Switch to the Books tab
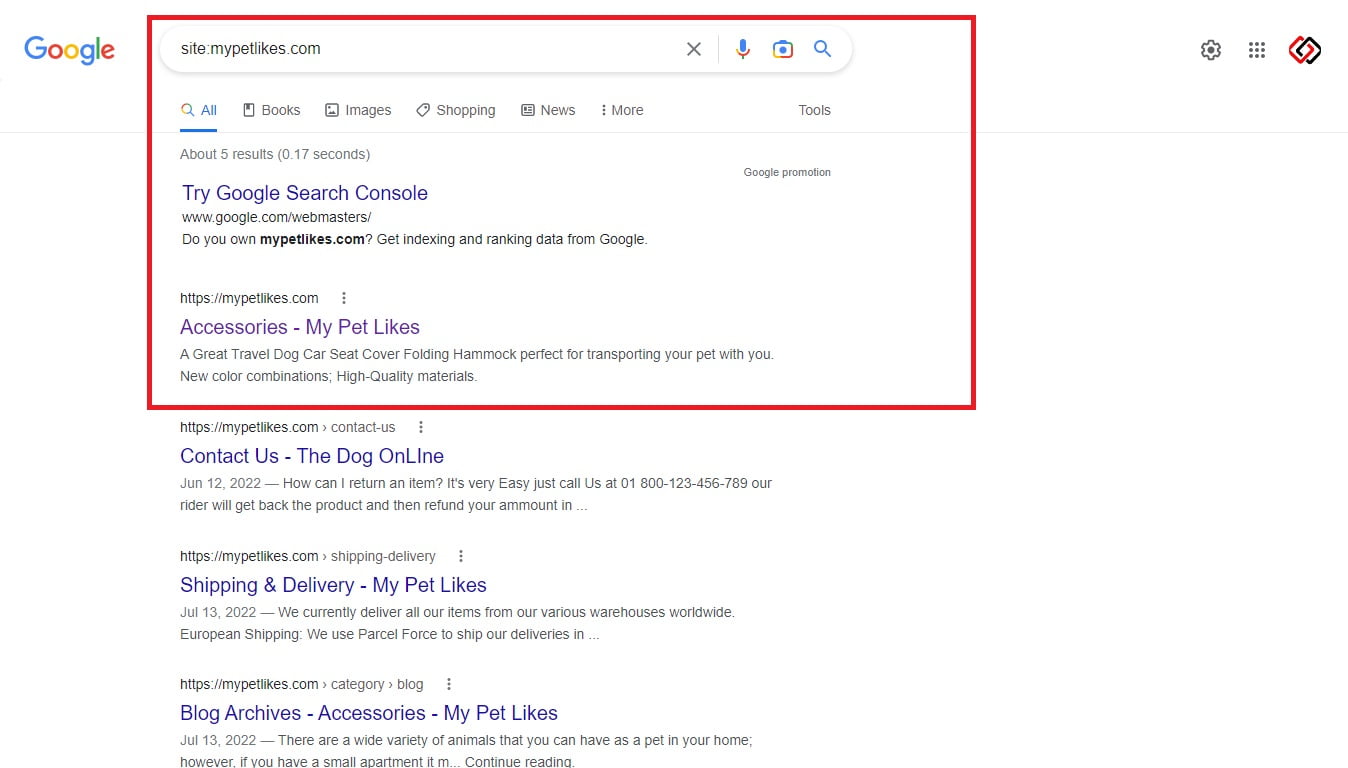Screen dimensions: 1348x768 [x=272, y=110]
